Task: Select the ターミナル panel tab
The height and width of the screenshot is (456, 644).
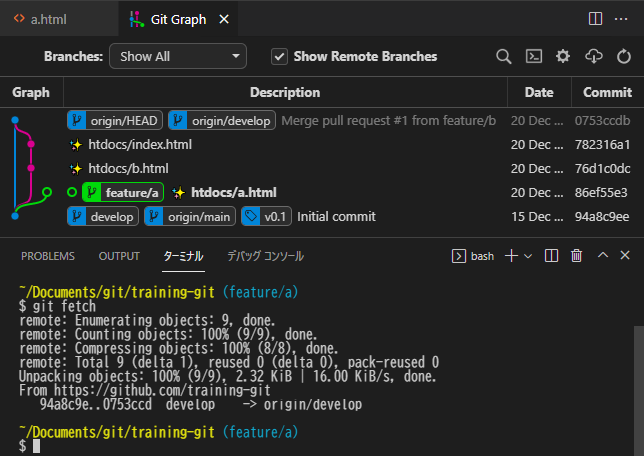Action: click(x=183, y=256)
